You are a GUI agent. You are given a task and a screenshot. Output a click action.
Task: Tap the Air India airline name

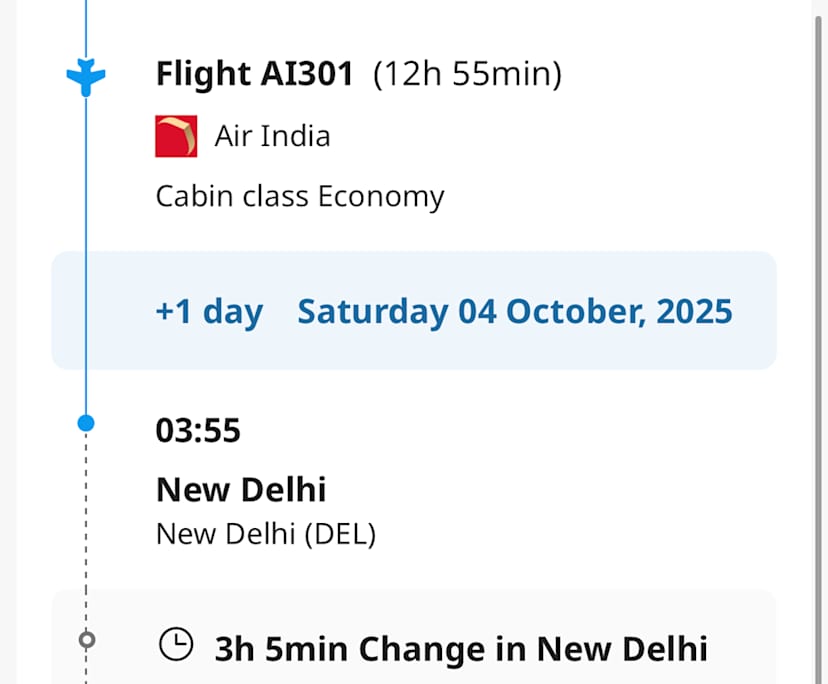point(272,136)
